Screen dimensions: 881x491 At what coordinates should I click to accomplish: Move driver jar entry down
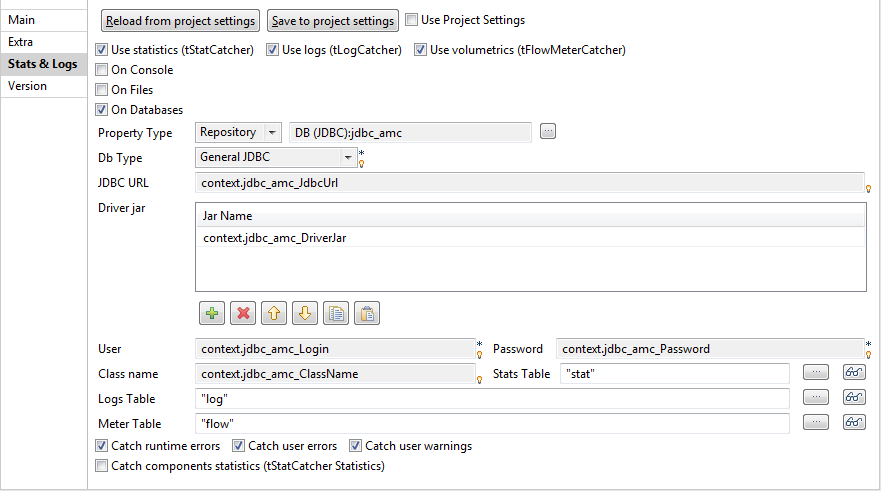tap(305, 313)
